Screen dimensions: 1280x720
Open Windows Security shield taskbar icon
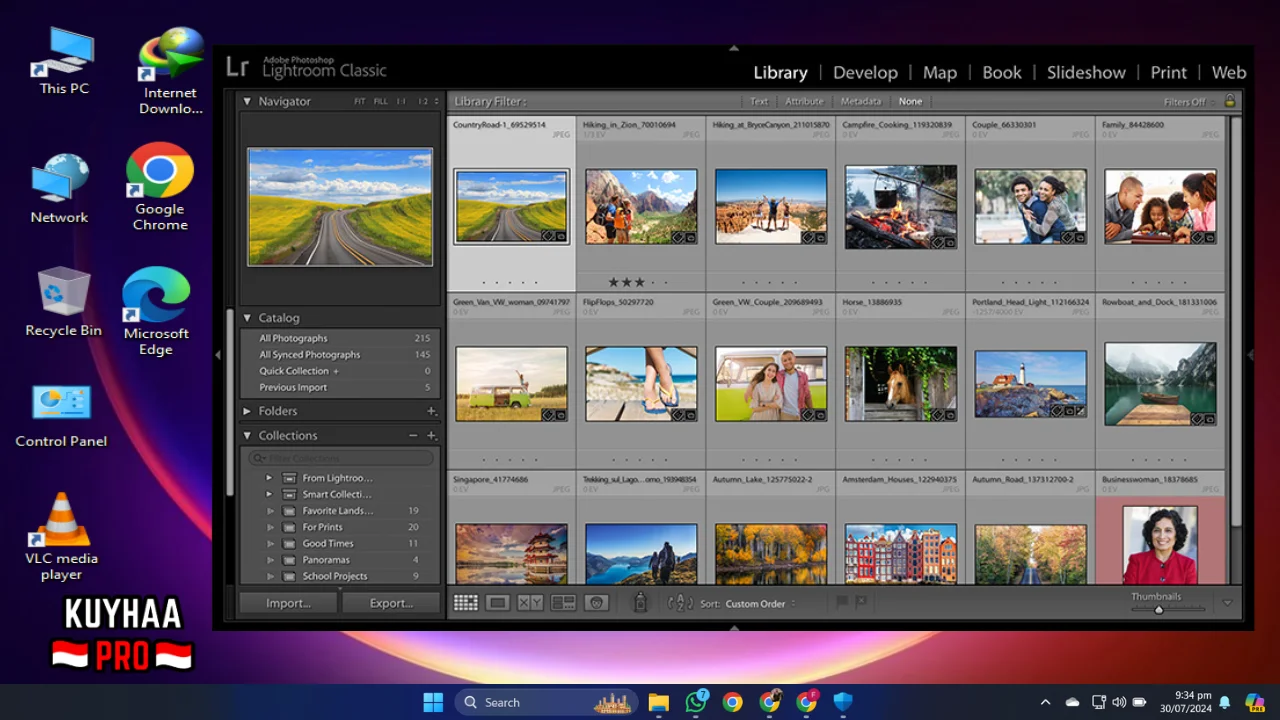point(843,702)
